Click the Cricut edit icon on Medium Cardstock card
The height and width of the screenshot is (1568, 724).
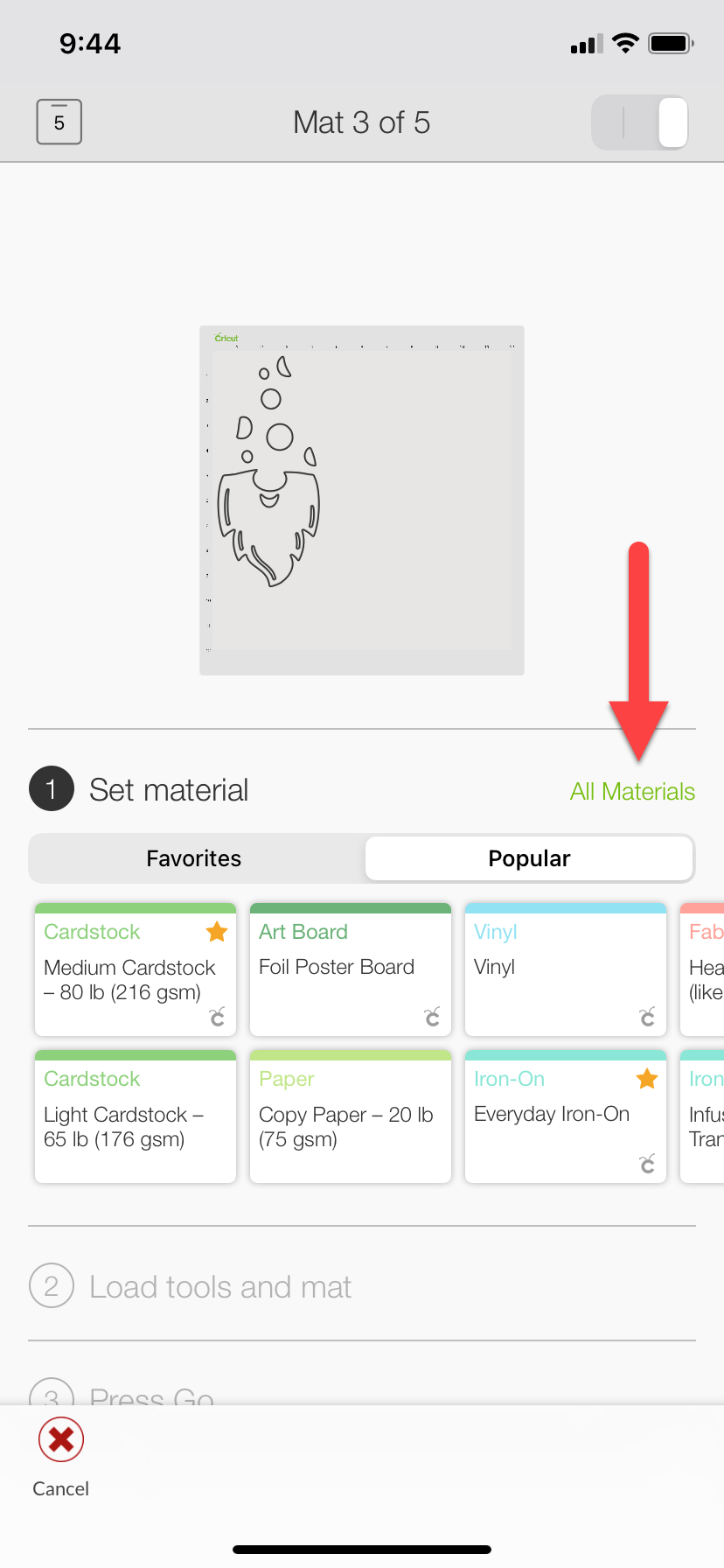tap(217, 1018)
